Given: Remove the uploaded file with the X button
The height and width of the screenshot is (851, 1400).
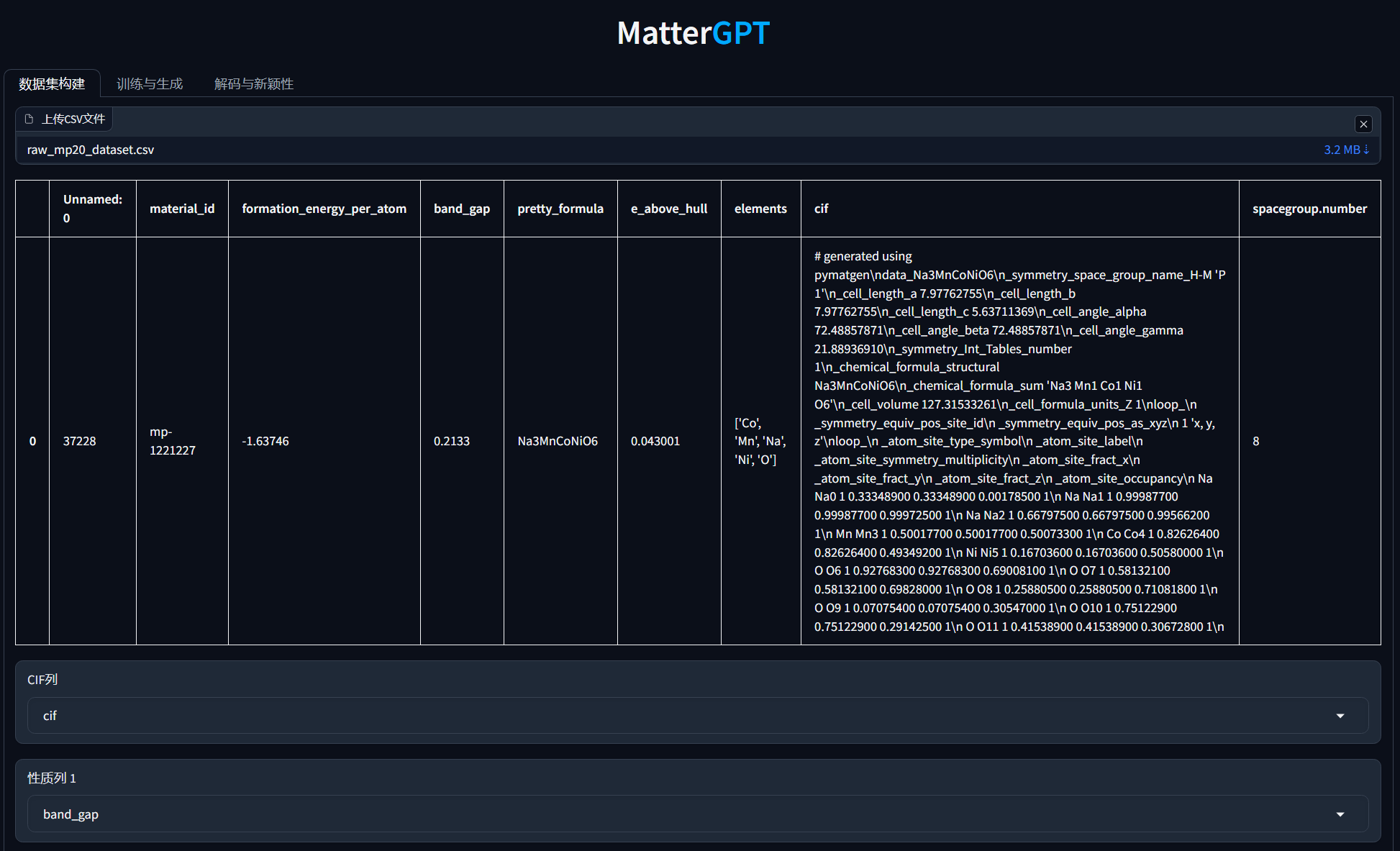Looking at the screenshot, I should pyautogui.click(x=1363, y=124).
